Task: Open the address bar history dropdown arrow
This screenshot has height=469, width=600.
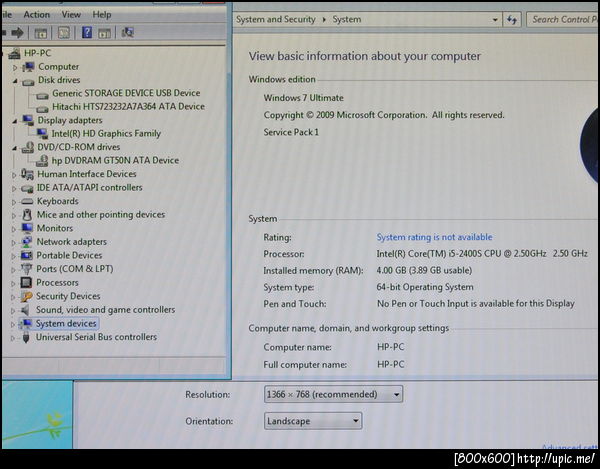Action: point(495,20)
